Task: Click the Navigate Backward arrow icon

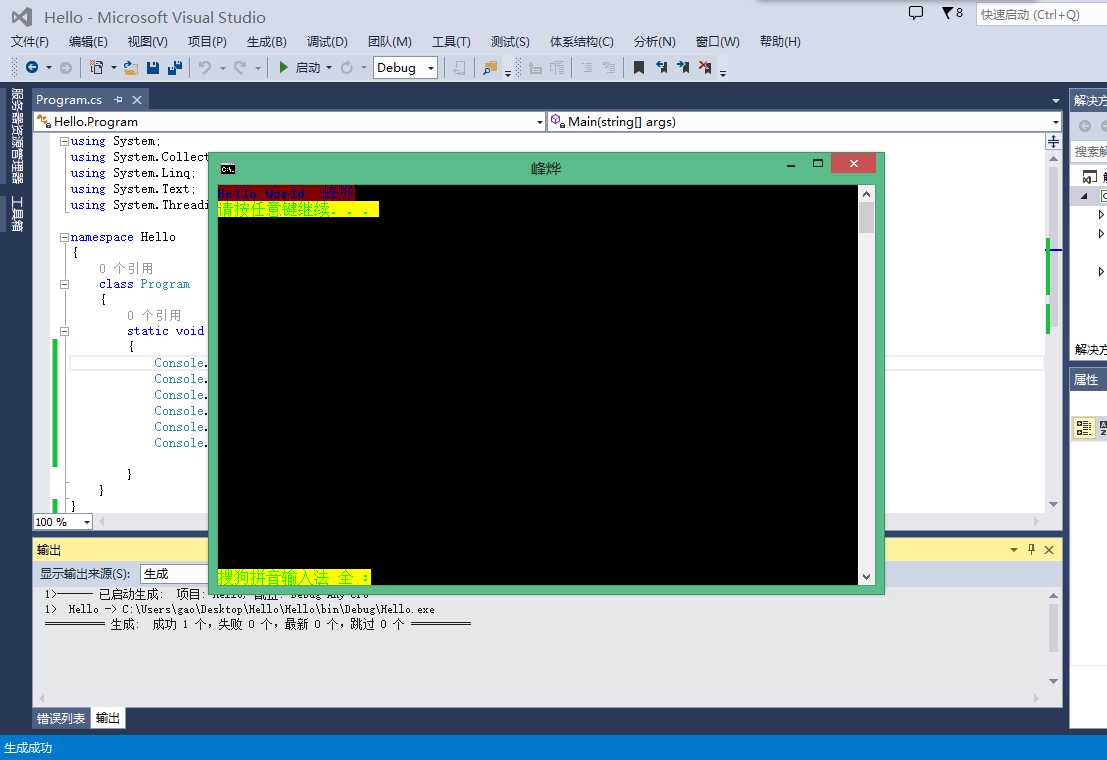Action: coord(32,67)
